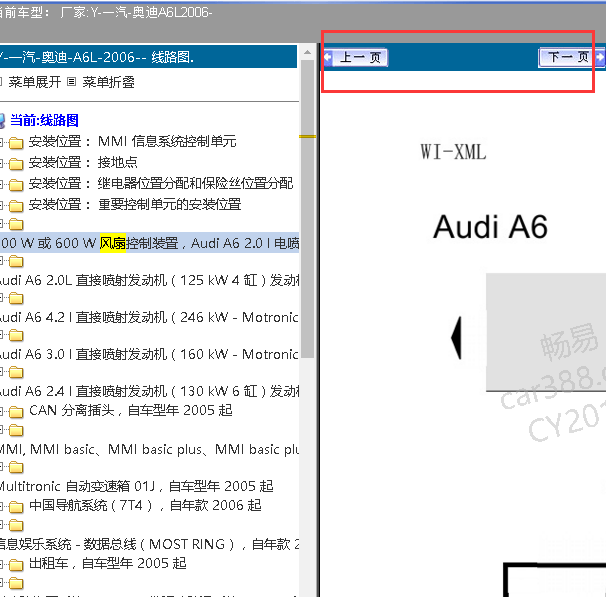Screen dimensions: 606x597
Task: Click folder icon above MMI basic row
Action: click(16, 430)
